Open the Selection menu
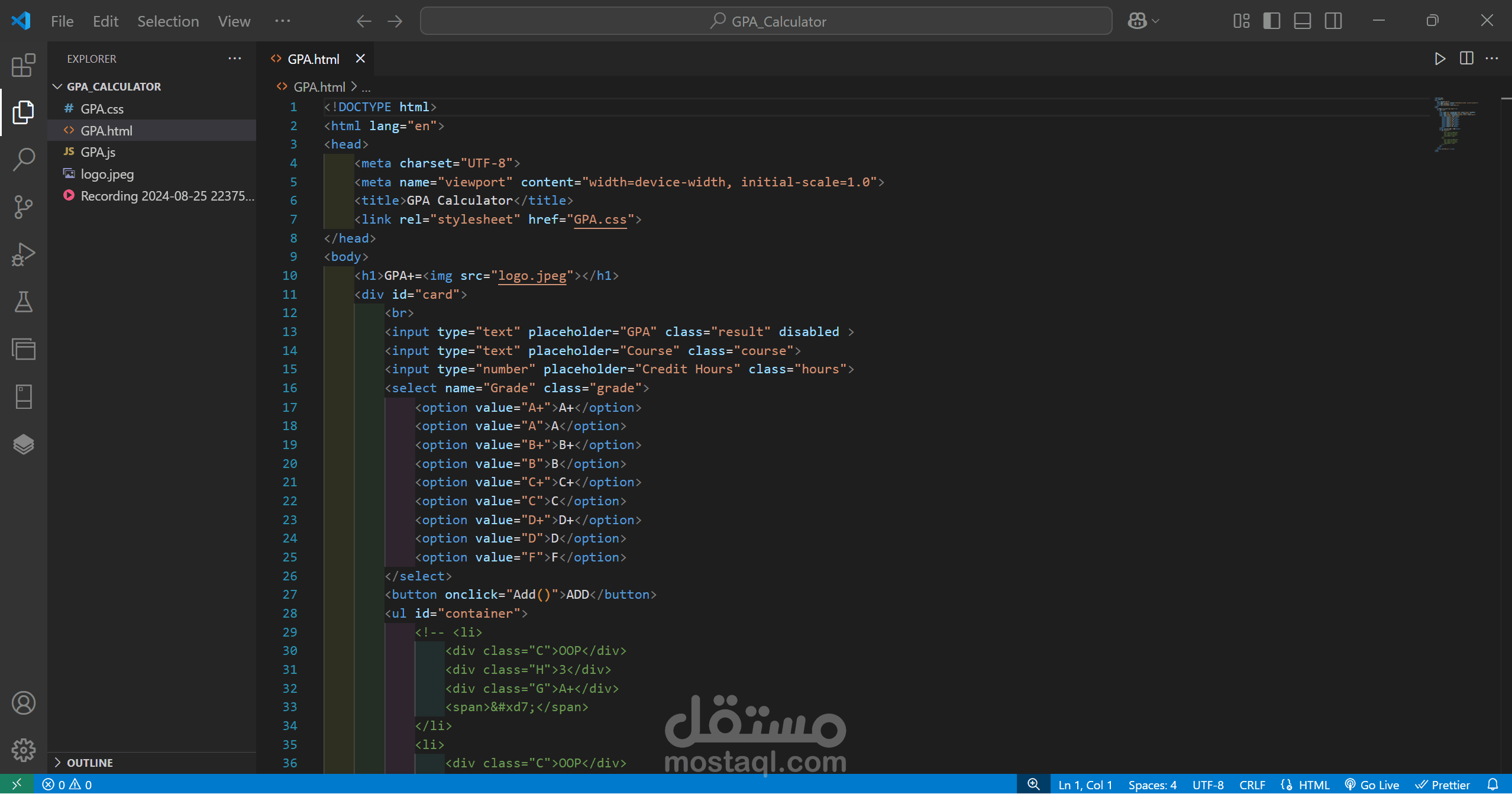Screen dimensions: 1512x794 coord(168,21)
